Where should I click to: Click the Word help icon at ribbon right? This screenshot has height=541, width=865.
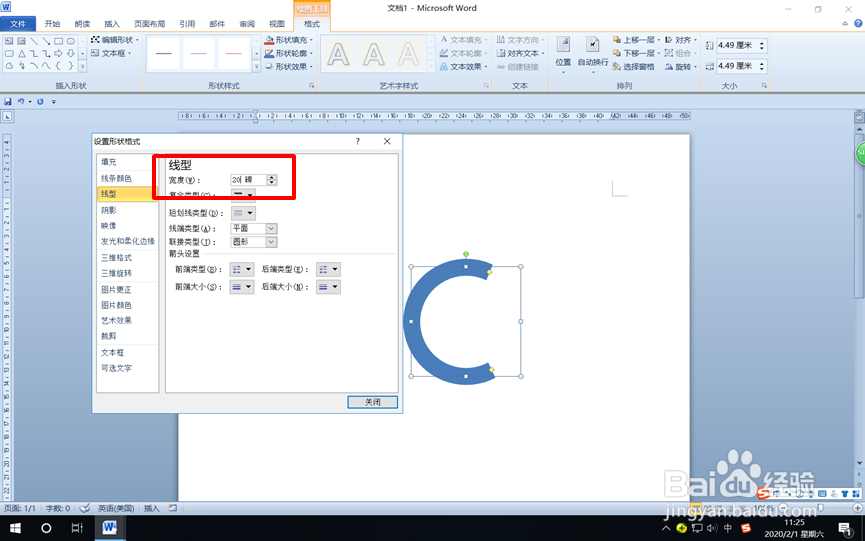[x=858, y=23]
